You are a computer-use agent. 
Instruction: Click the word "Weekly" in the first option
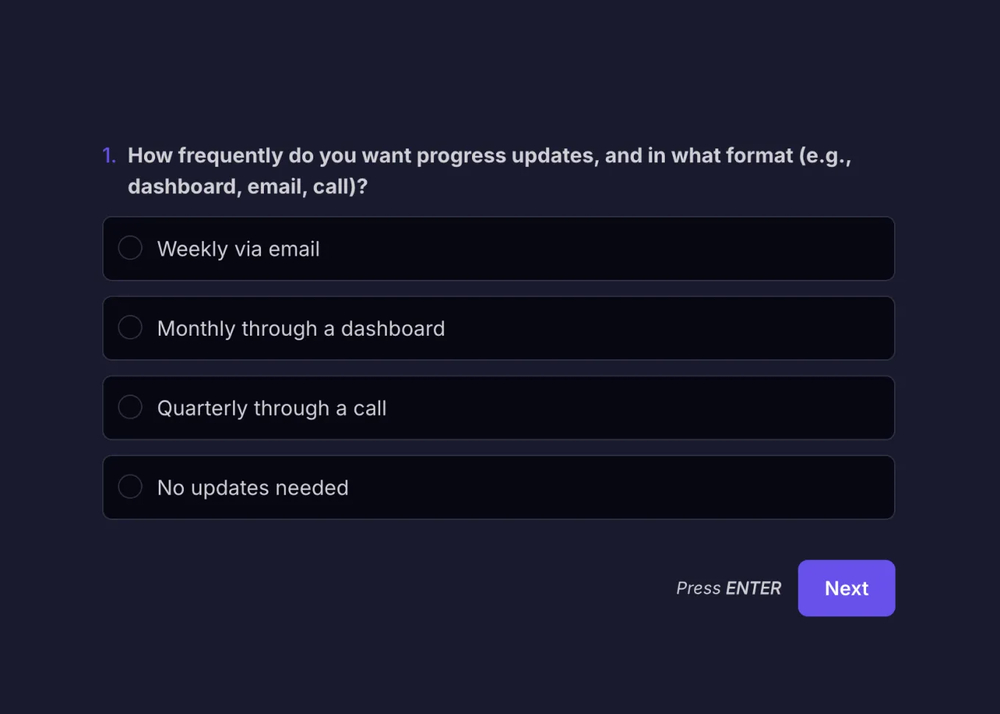click(x=192, y=249)
